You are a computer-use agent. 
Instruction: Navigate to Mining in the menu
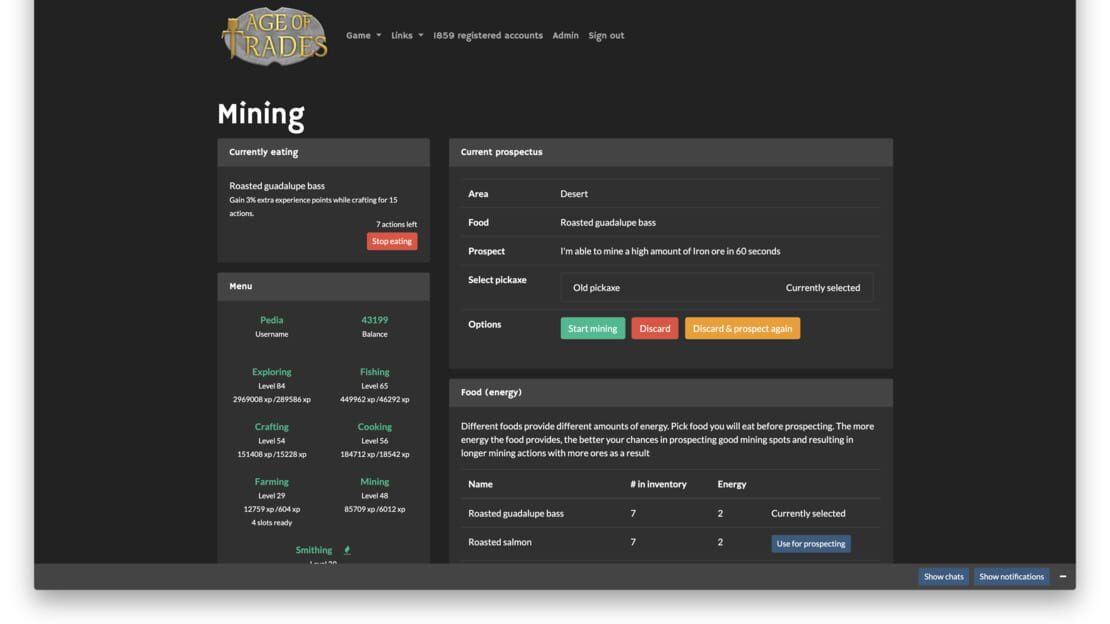pyautogui.click(x=374, y=482)
